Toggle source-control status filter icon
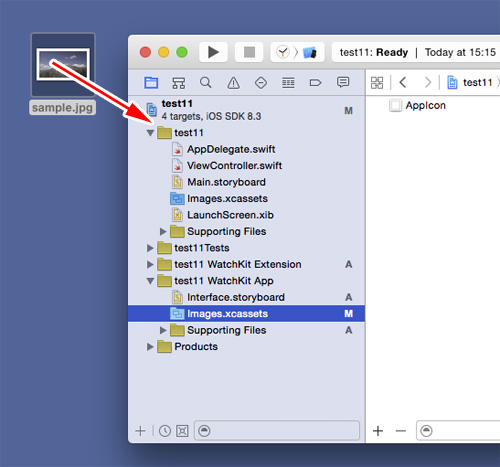The height and width of the screenshot is (467, 500). (182, 431)
